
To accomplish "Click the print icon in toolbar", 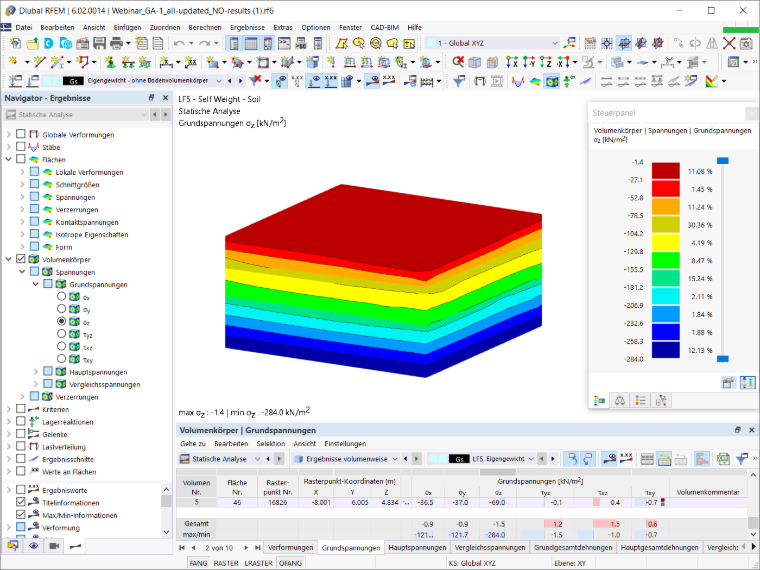I will coord(116,43).
